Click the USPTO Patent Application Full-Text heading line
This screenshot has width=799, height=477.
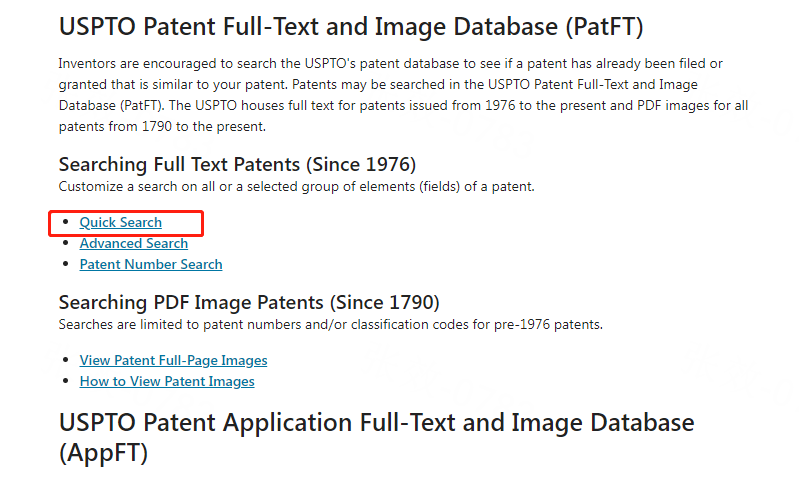tap(377, 423)
